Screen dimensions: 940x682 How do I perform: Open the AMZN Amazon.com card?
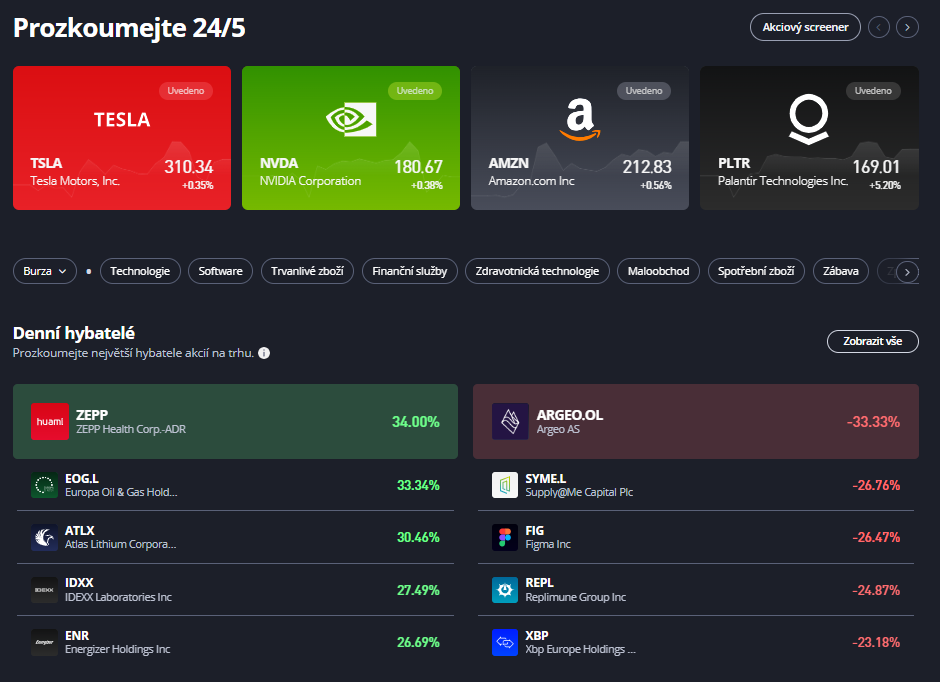[580, 138]
